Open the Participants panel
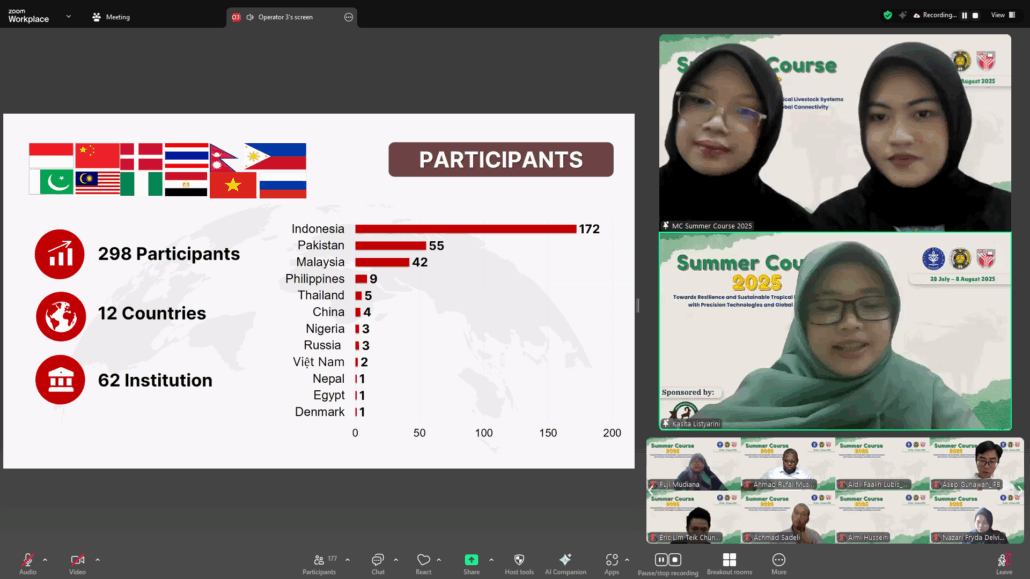 (318, 561)
